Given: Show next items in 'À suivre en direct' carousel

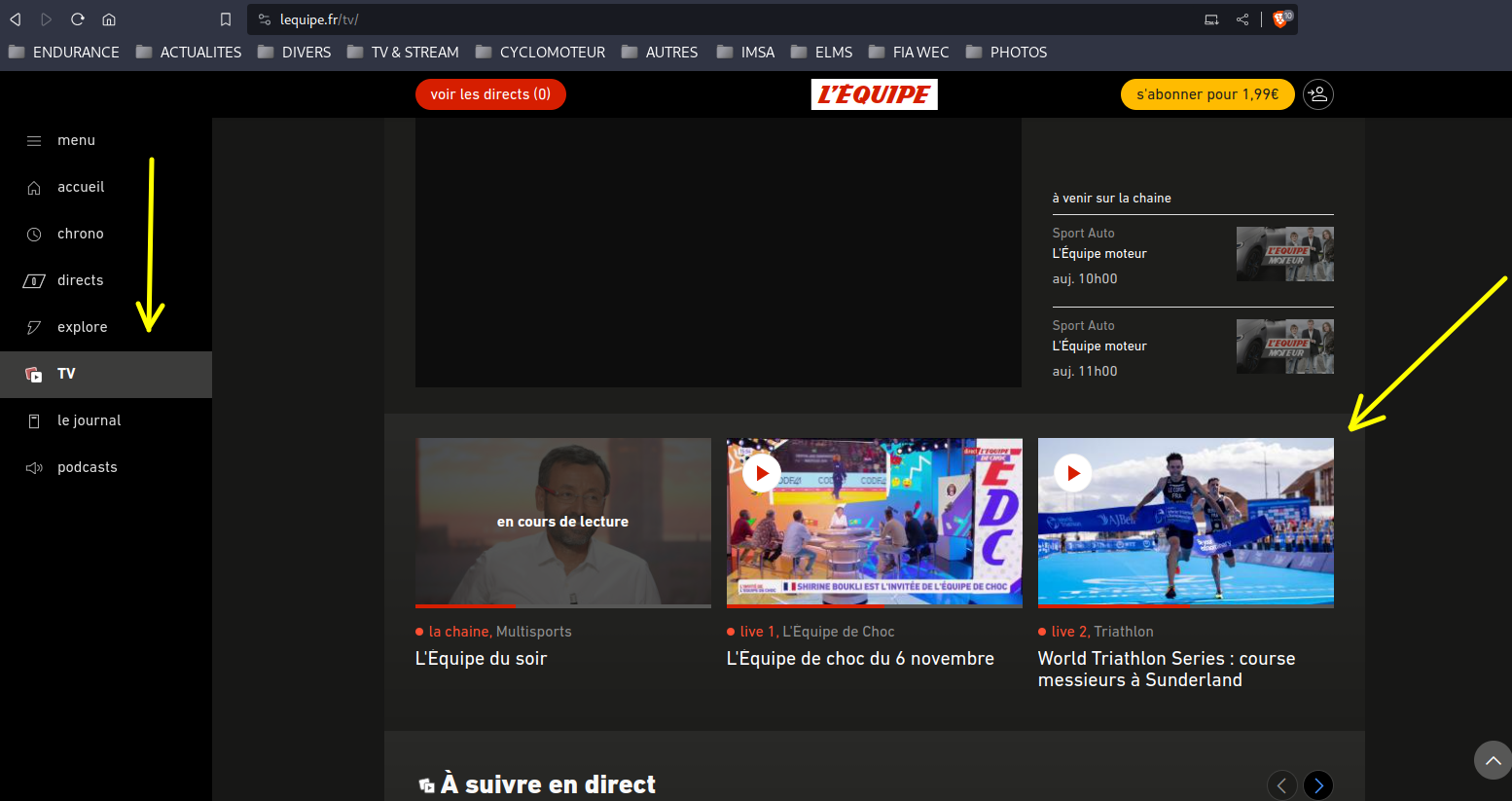Looking at the screenshot, I should click(1318, 785).
